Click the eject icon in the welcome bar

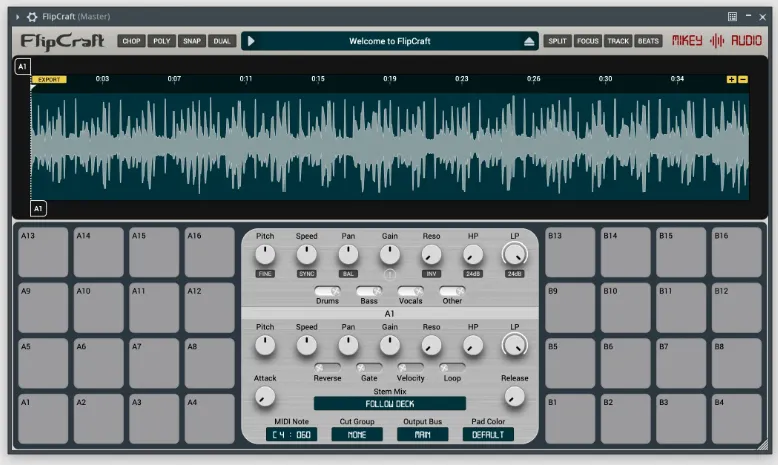coord(529,42)
